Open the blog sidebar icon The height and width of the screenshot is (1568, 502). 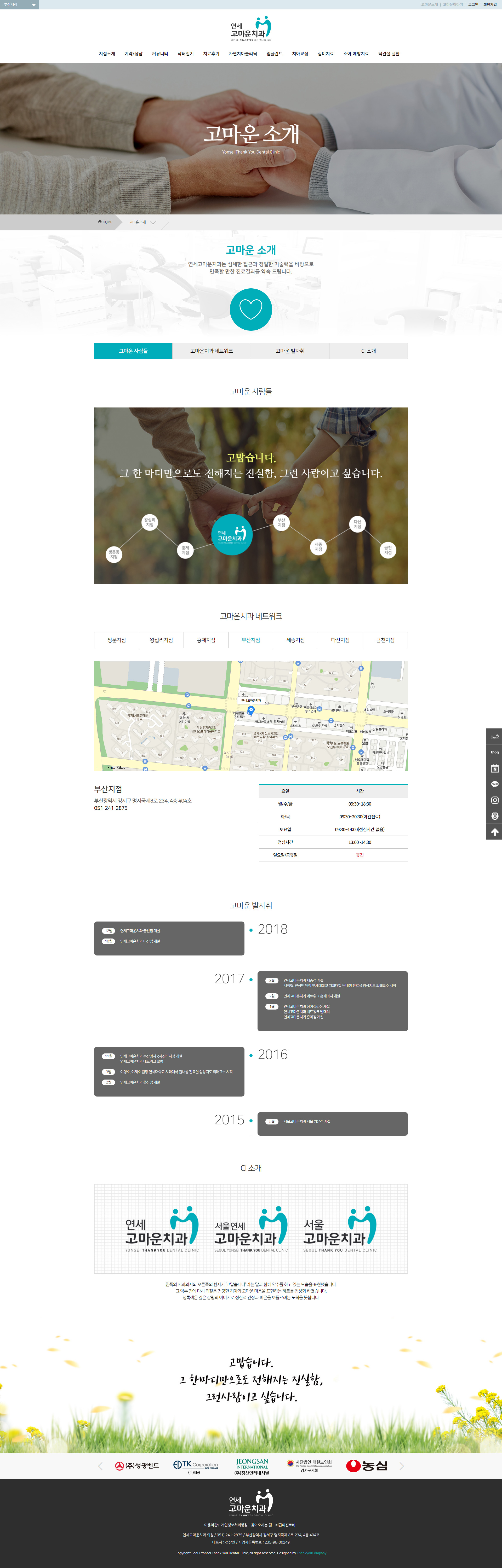(x=494, y=752)
